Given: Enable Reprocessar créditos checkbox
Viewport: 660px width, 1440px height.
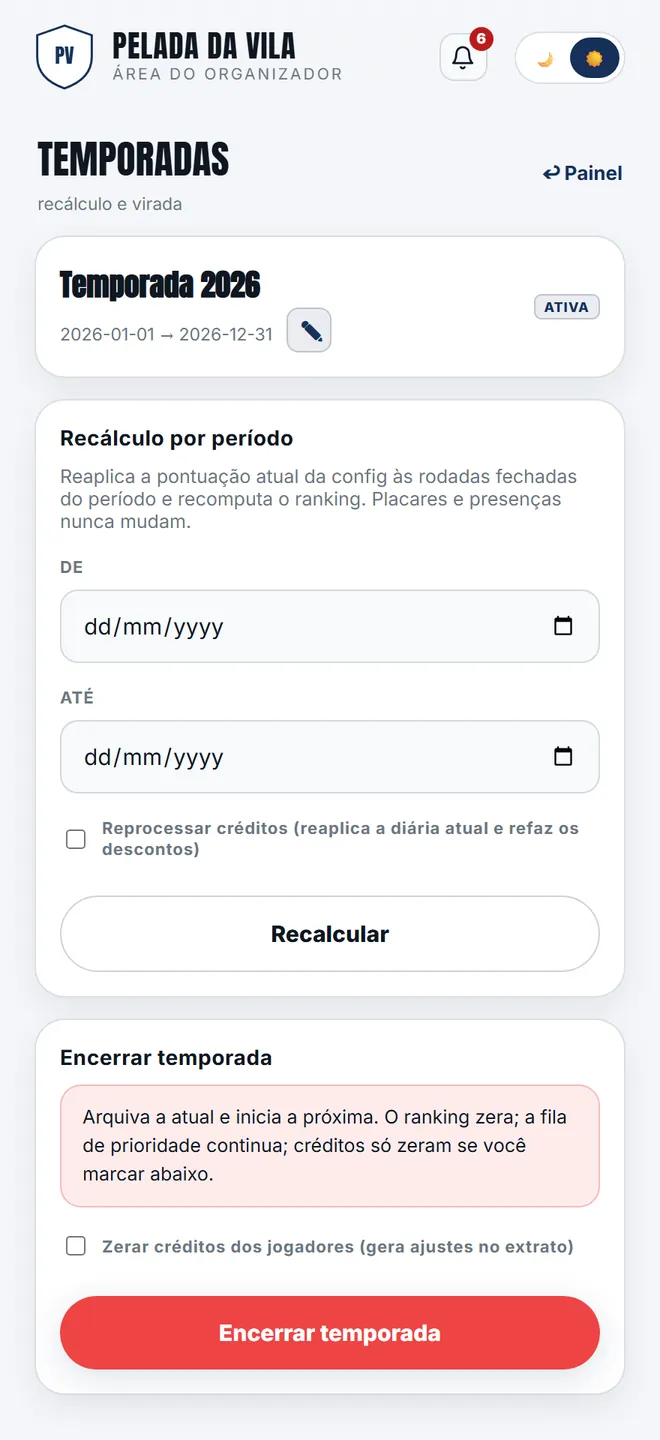Looking at the screenshot, I should [76, 839].
